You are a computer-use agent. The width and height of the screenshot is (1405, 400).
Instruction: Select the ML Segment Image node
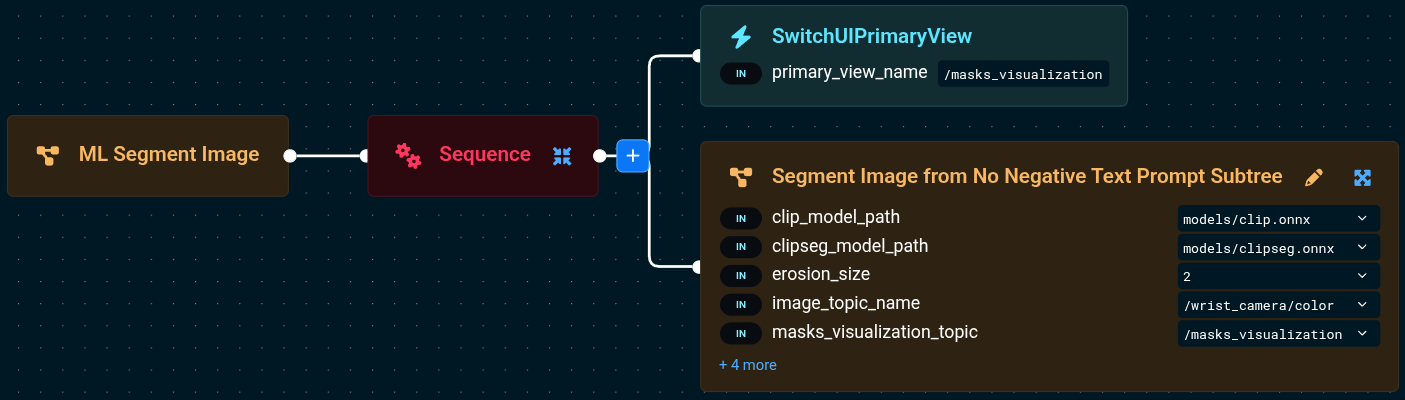pyautogui.click(x=168, y=155)
